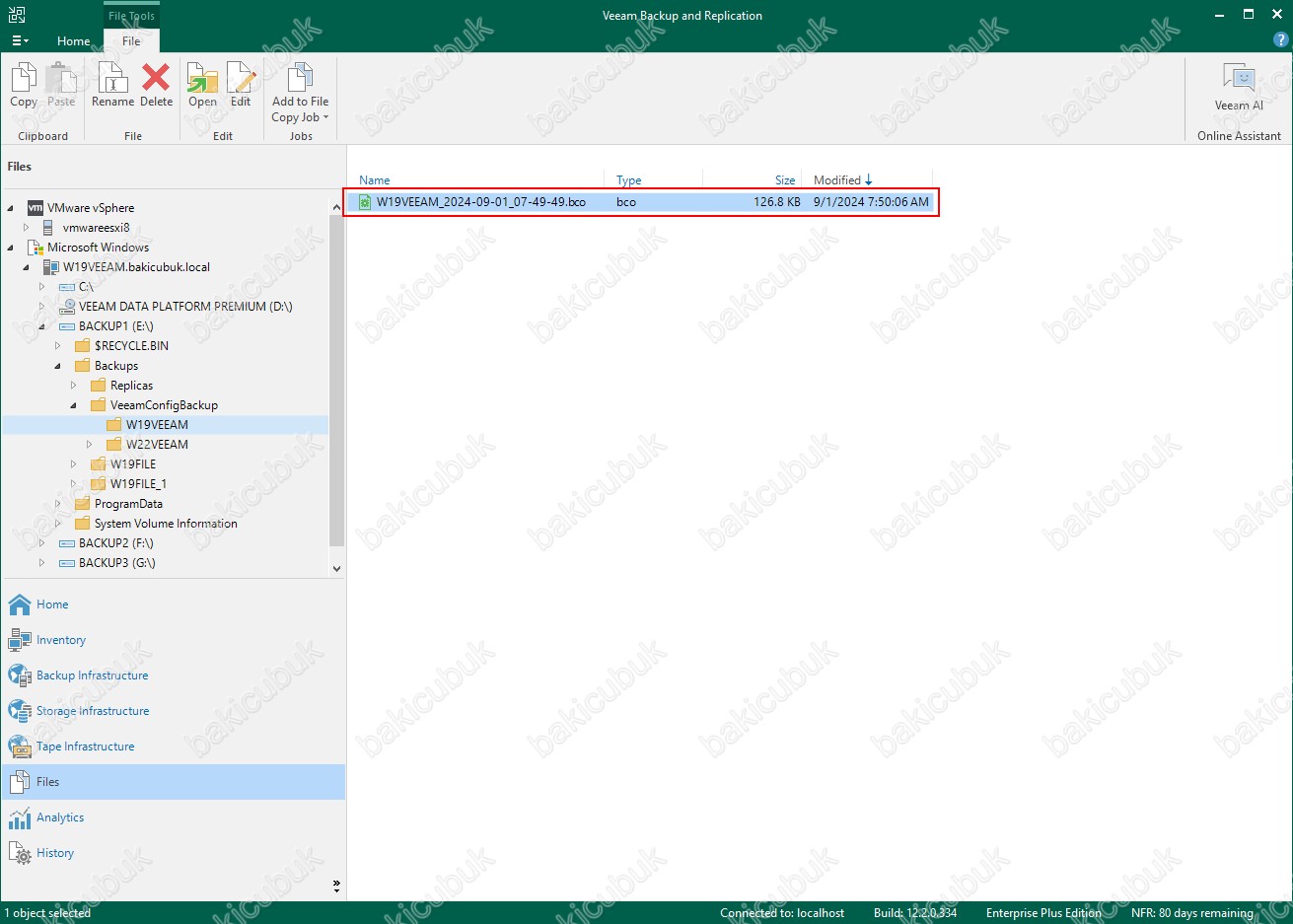Click the W19VEEAM.bakicubuk.local server icon
1293x924 pixels.
point(51,267)
